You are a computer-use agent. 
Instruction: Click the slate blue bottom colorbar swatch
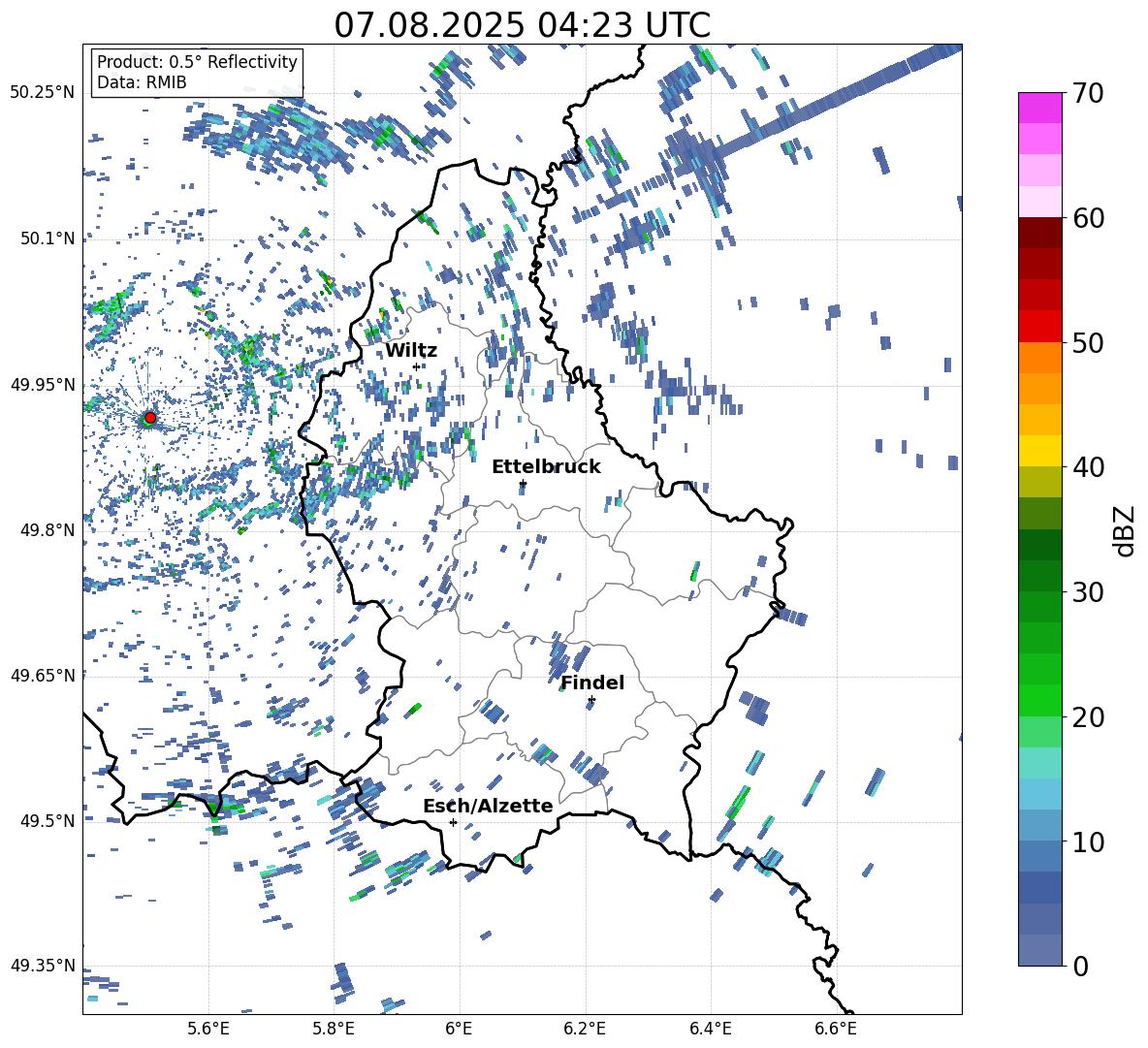tap(1039, 950)
